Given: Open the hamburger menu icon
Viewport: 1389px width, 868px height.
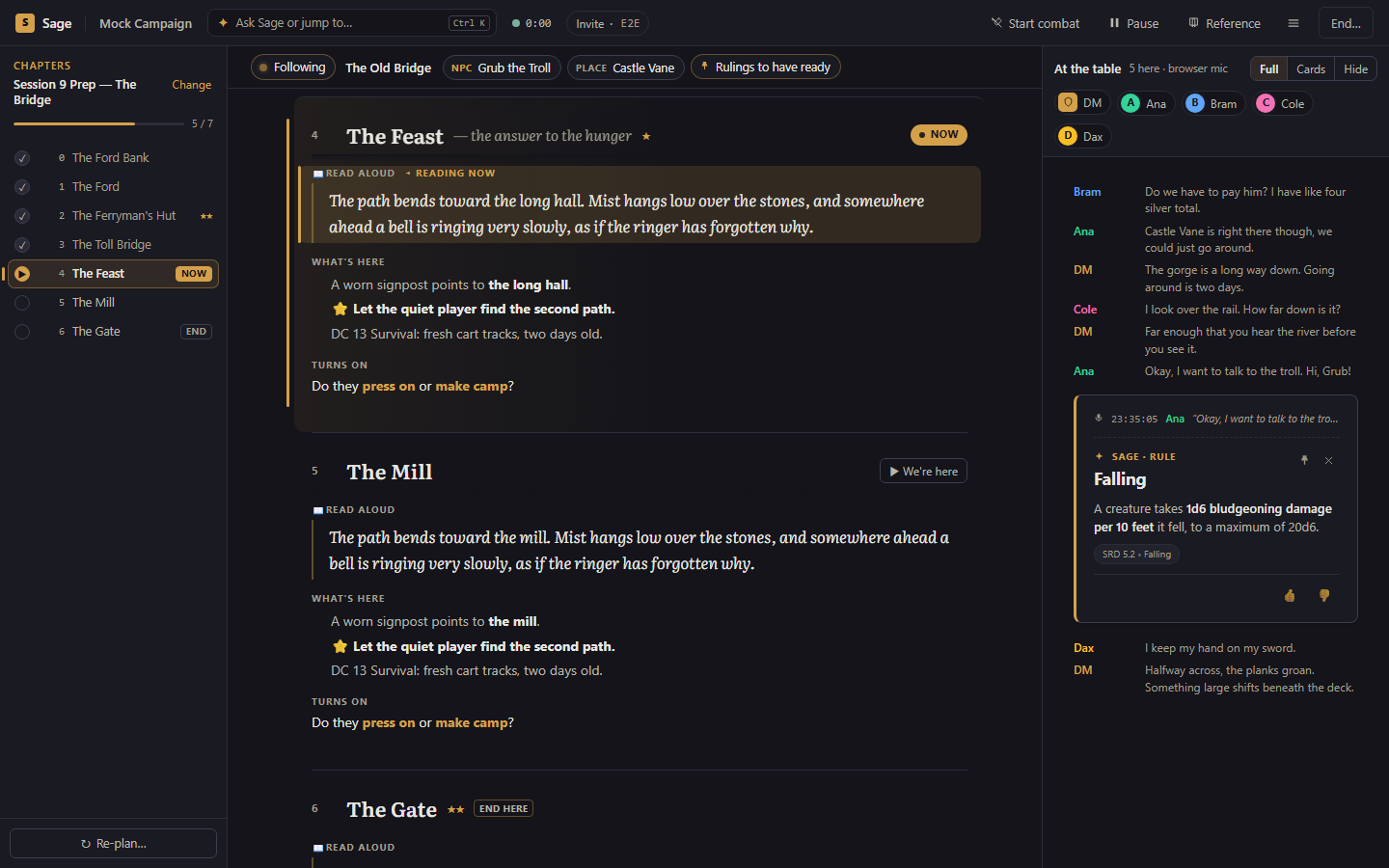Looking at the screenshot, I should click(x=1294, y=23).
